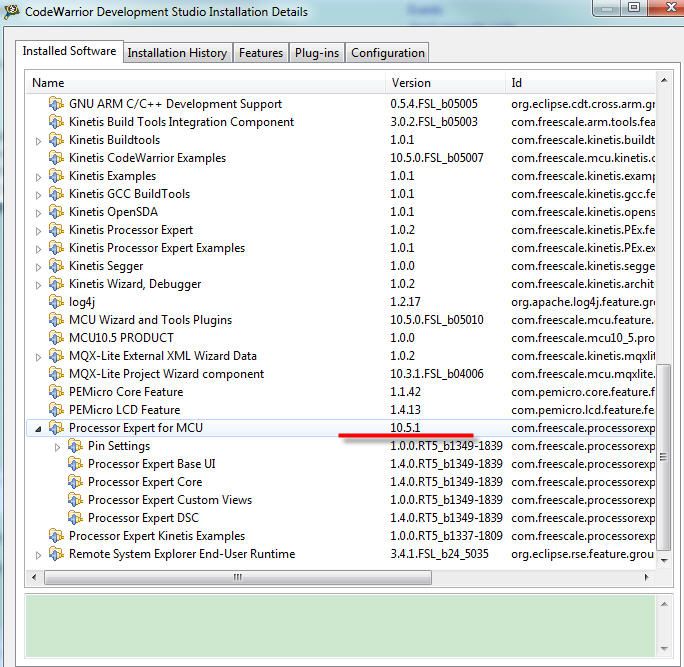Click the Kinetis Processor Expert Examples icon
The image size is (684, 667).
[56, 248]
